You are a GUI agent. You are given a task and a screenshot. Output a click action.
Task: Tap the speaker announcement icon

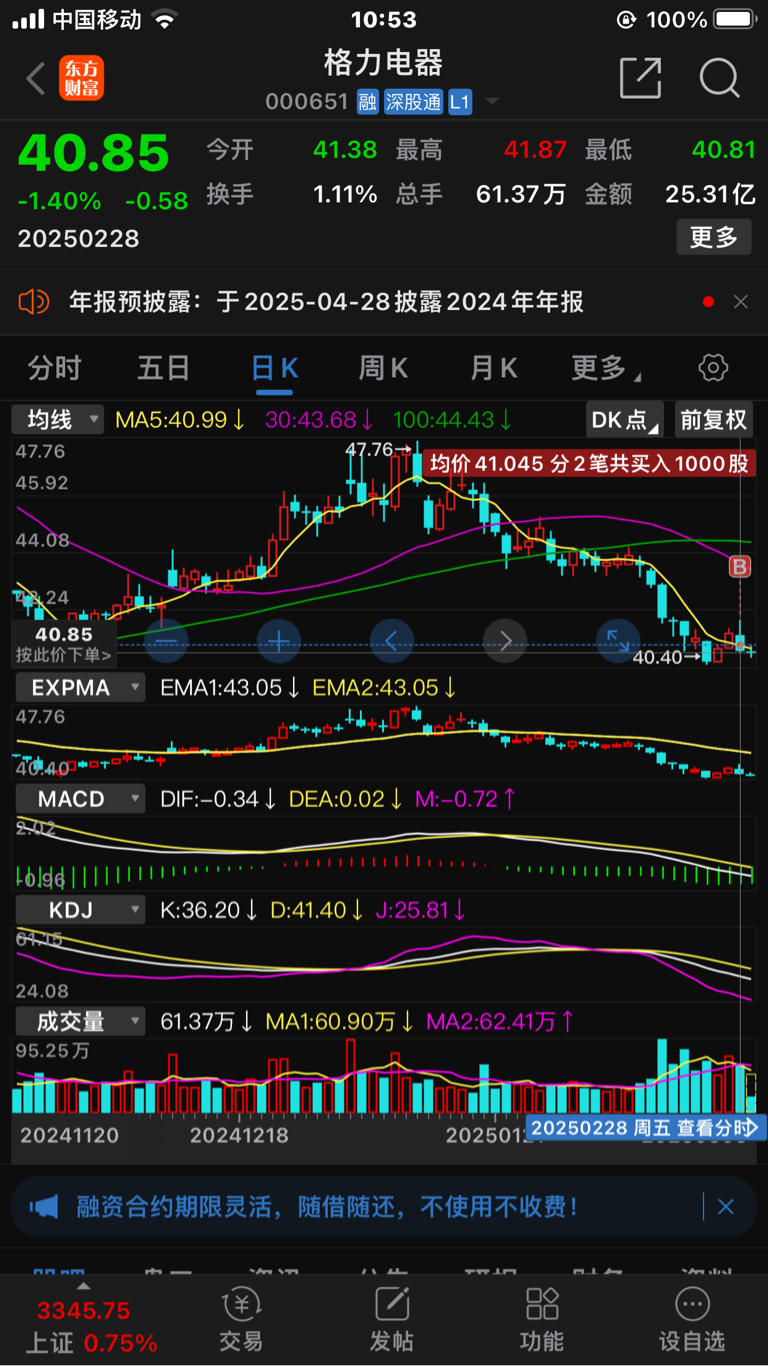tap(34, 301)
